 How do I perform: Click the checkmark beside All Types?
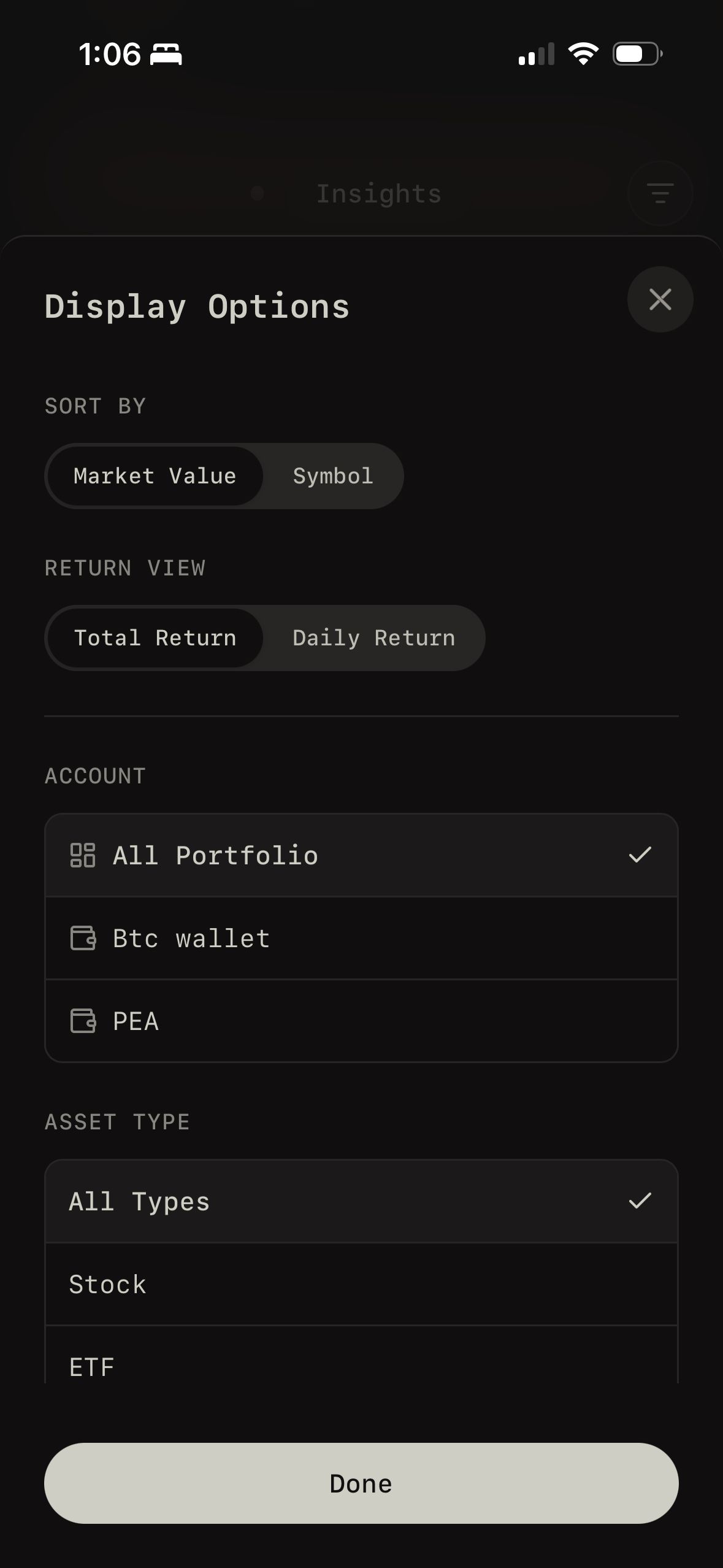click(640, 1201)
